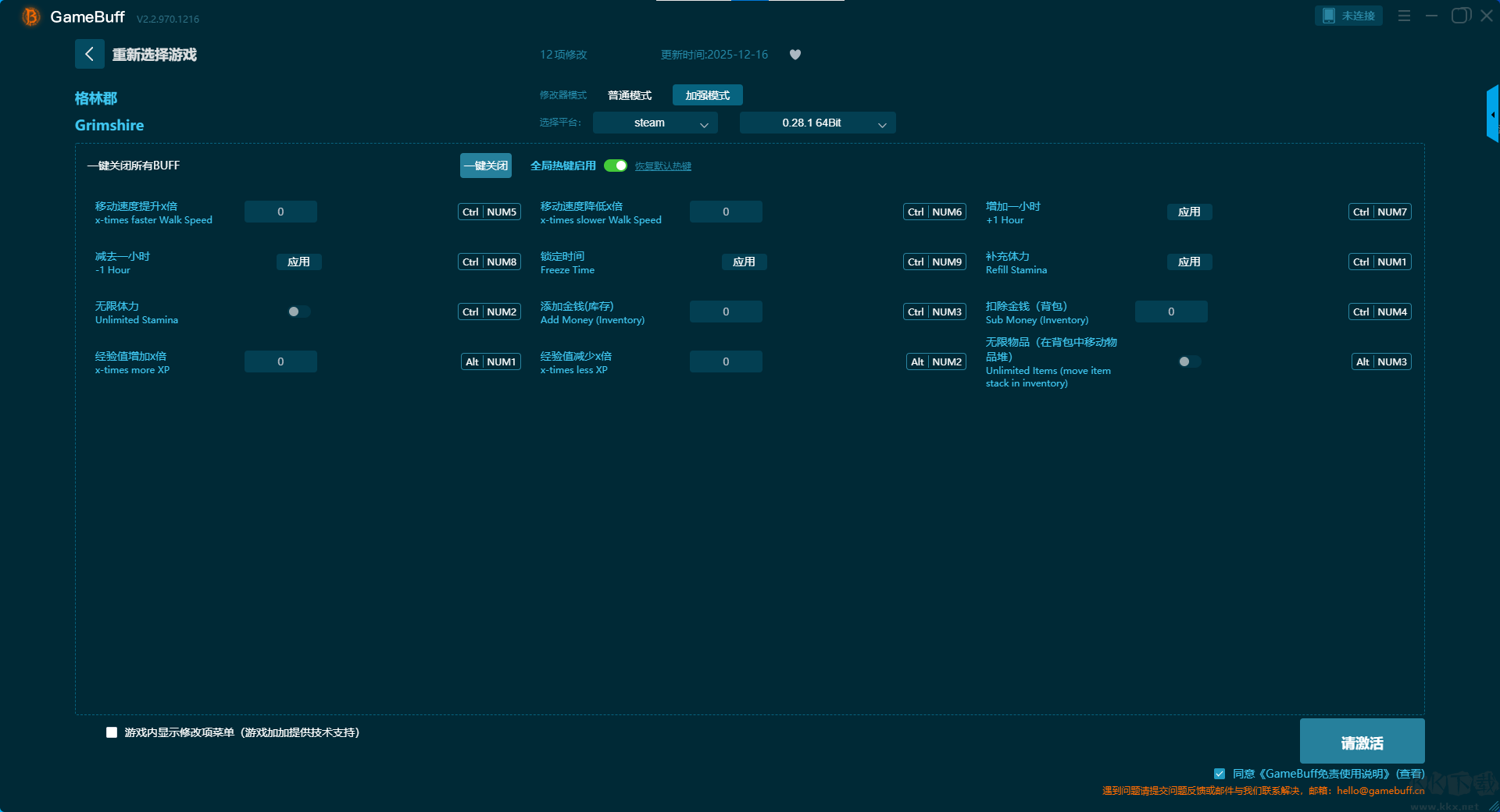Switch to 普通模式 tab
The width and height of the screenshot is (1500, 812).
pos(630,95)
